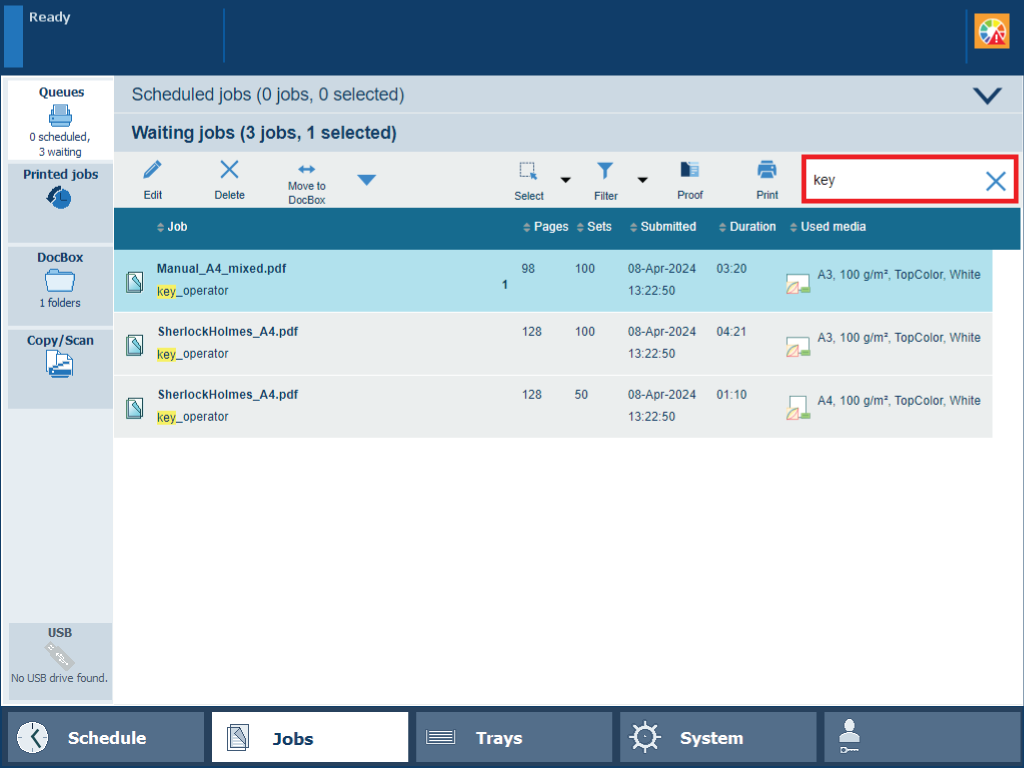Click the Proof icon in toolbar
The width and height of the screenshot is (1024, 768).
[690, 171]
